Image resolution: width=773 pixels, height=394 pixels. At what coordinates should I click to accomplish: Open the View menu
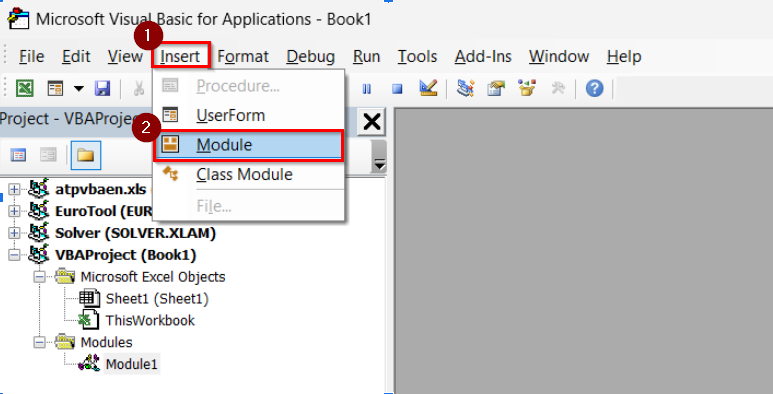coord(125,56)
